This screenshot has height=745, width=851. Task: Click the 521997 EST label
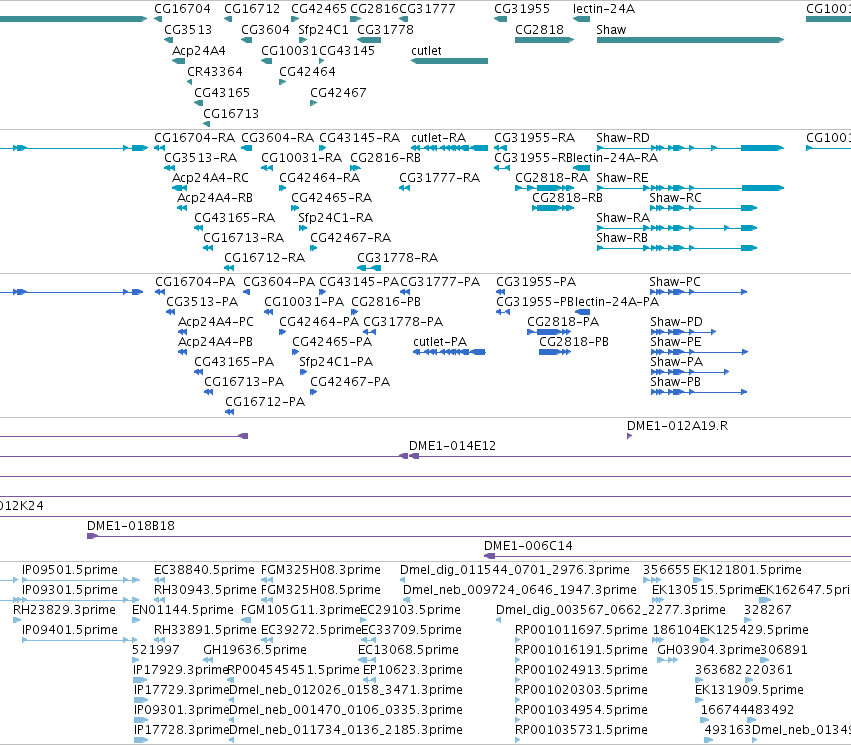click(x=156, y=650)
